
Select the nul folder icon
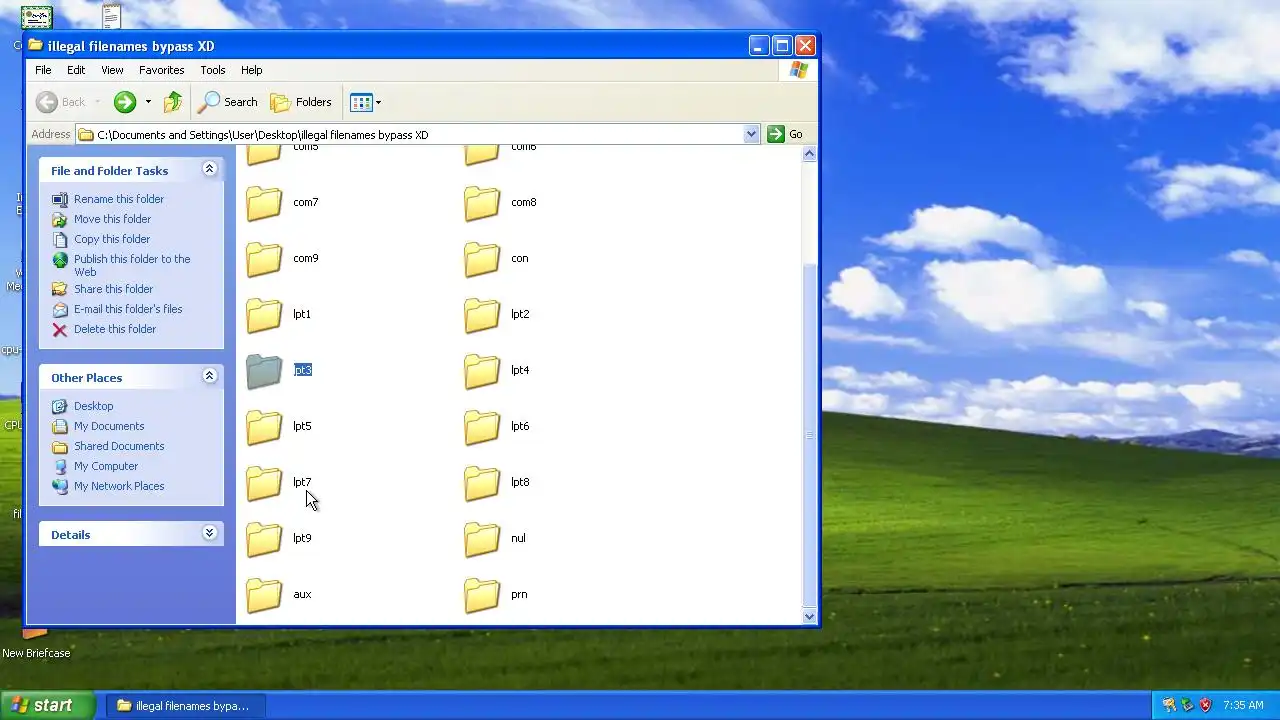(x=482, y=538)
